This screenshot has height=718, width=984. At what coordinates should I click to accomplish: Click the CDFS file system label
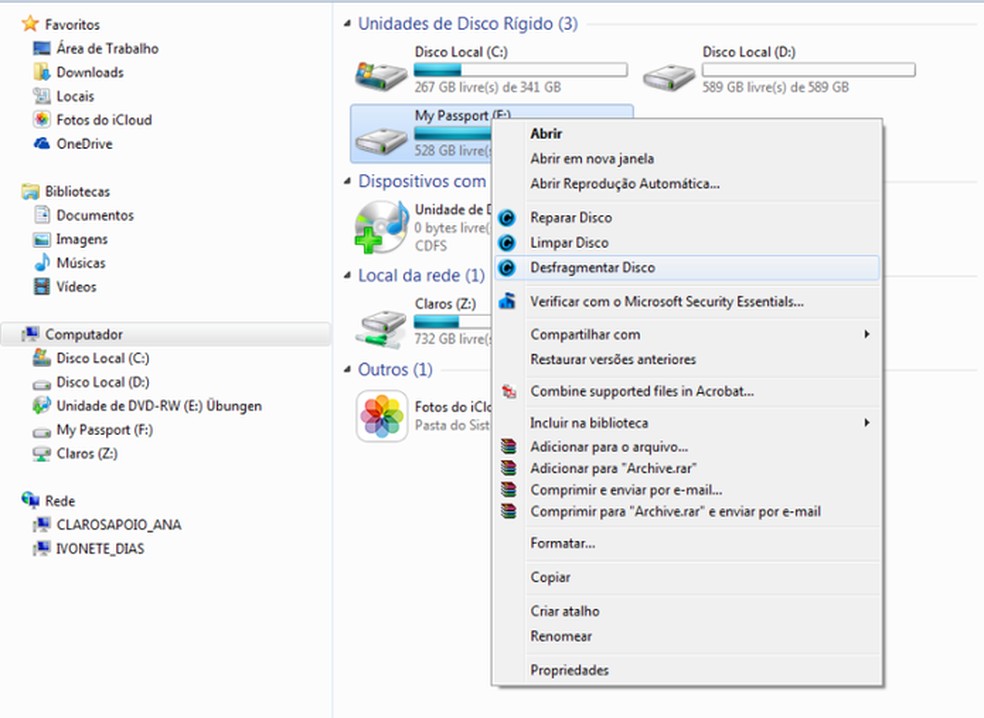click(x=431, y=245)
